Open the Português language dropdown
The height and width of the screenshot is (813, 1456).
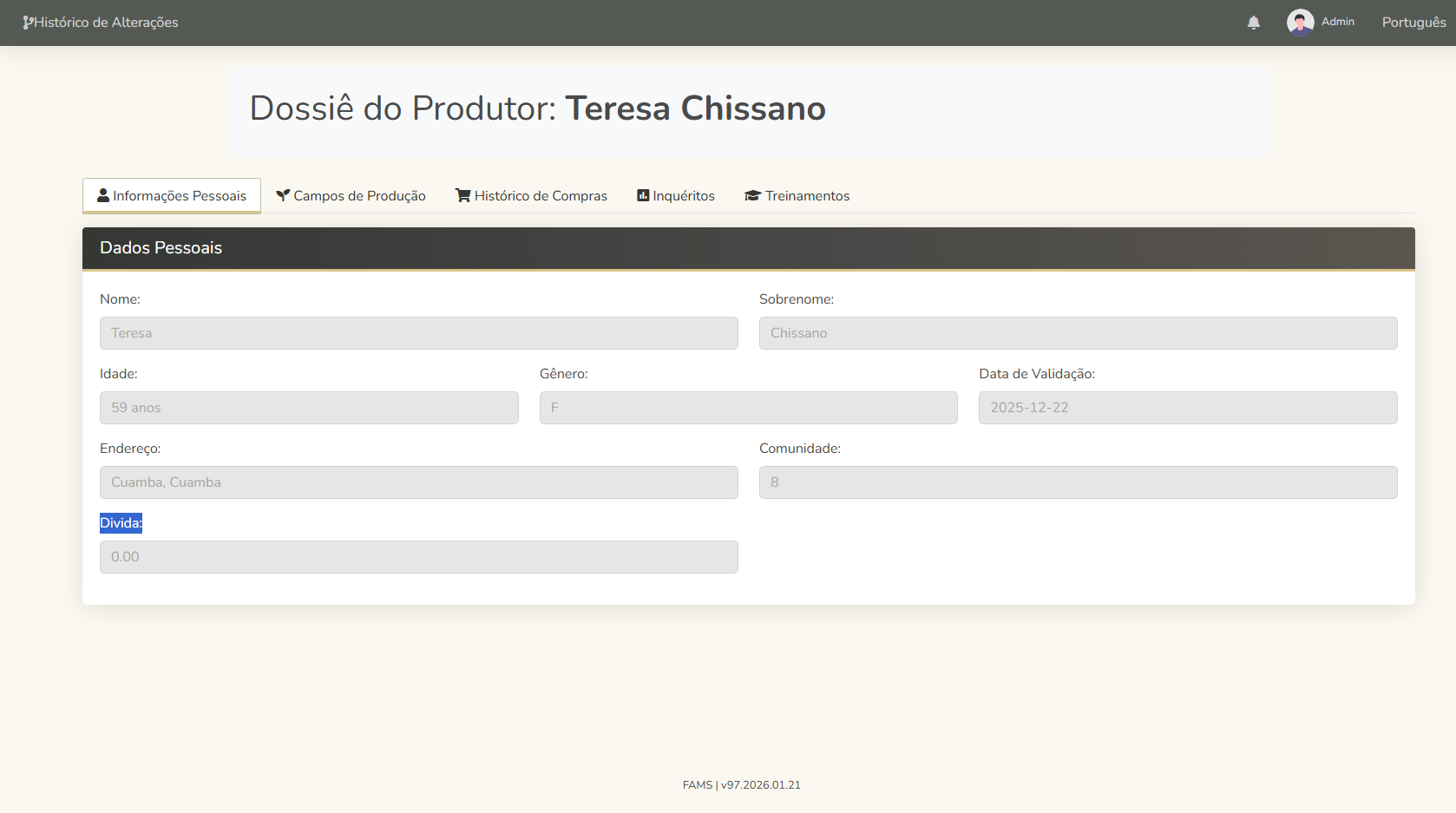coord(1413,23)
